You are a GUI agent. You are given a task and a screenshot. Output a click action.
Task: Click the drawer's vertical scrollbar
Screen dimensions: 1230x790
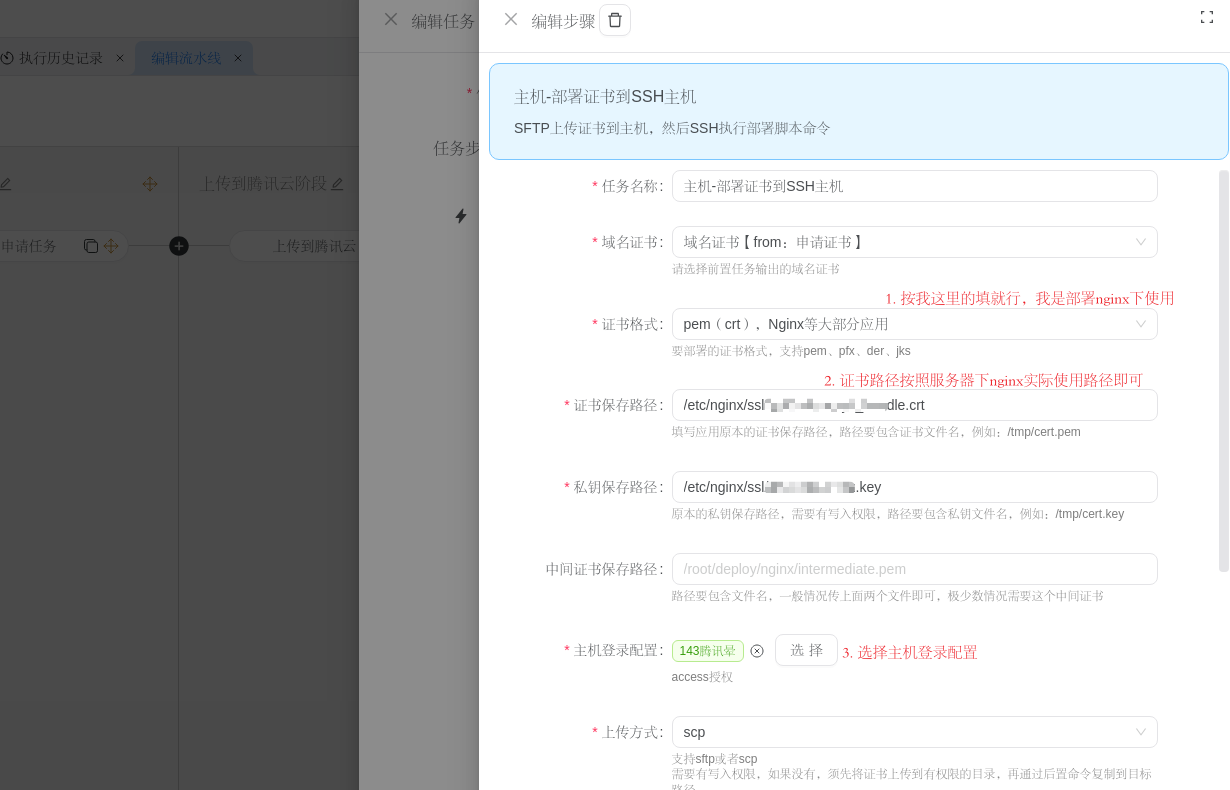pyautogui.click(x=1223, y=370)
